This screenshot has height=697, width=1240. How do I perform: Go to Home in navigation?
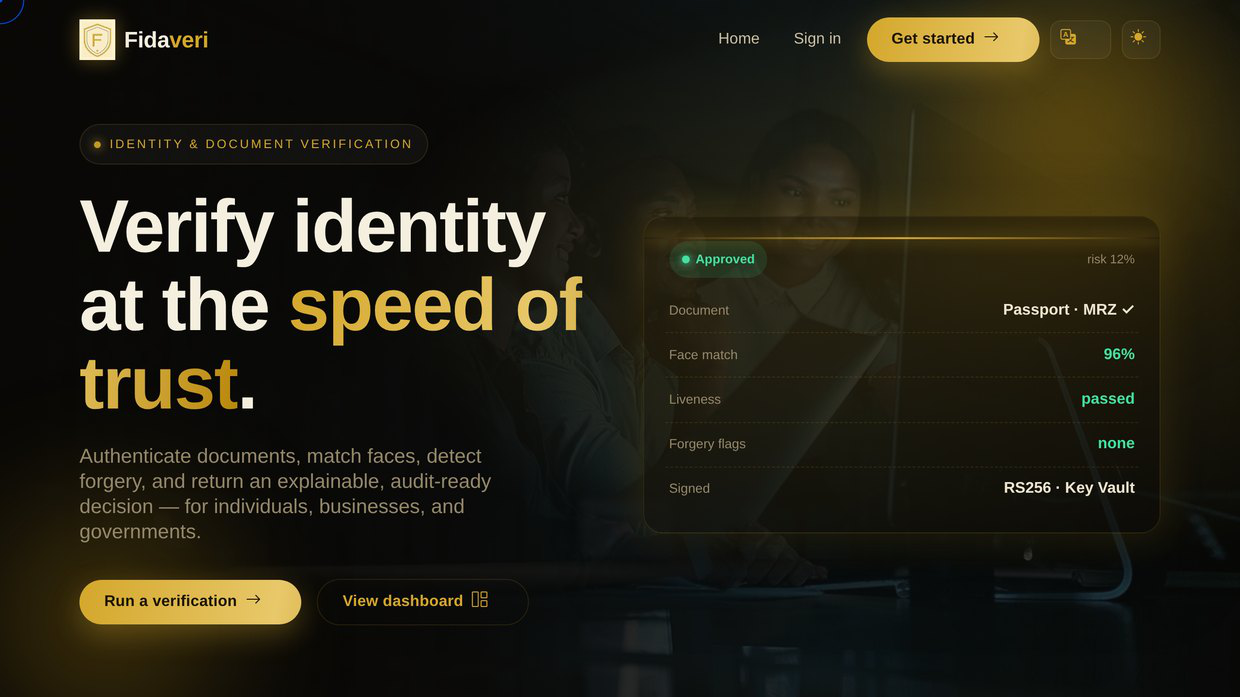pos(739,38)
